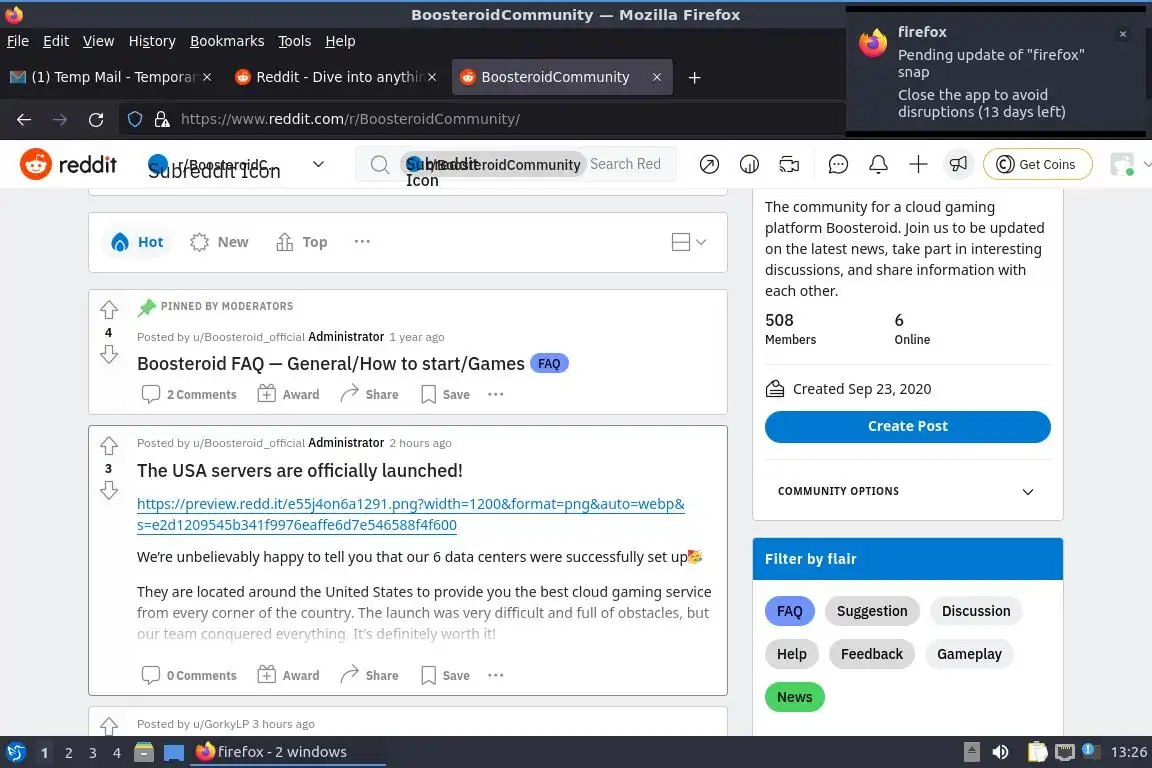Downvote the Boosteroid FAQ pinned post
Viewport: 1152px width, 768px height.
point(109,355)
